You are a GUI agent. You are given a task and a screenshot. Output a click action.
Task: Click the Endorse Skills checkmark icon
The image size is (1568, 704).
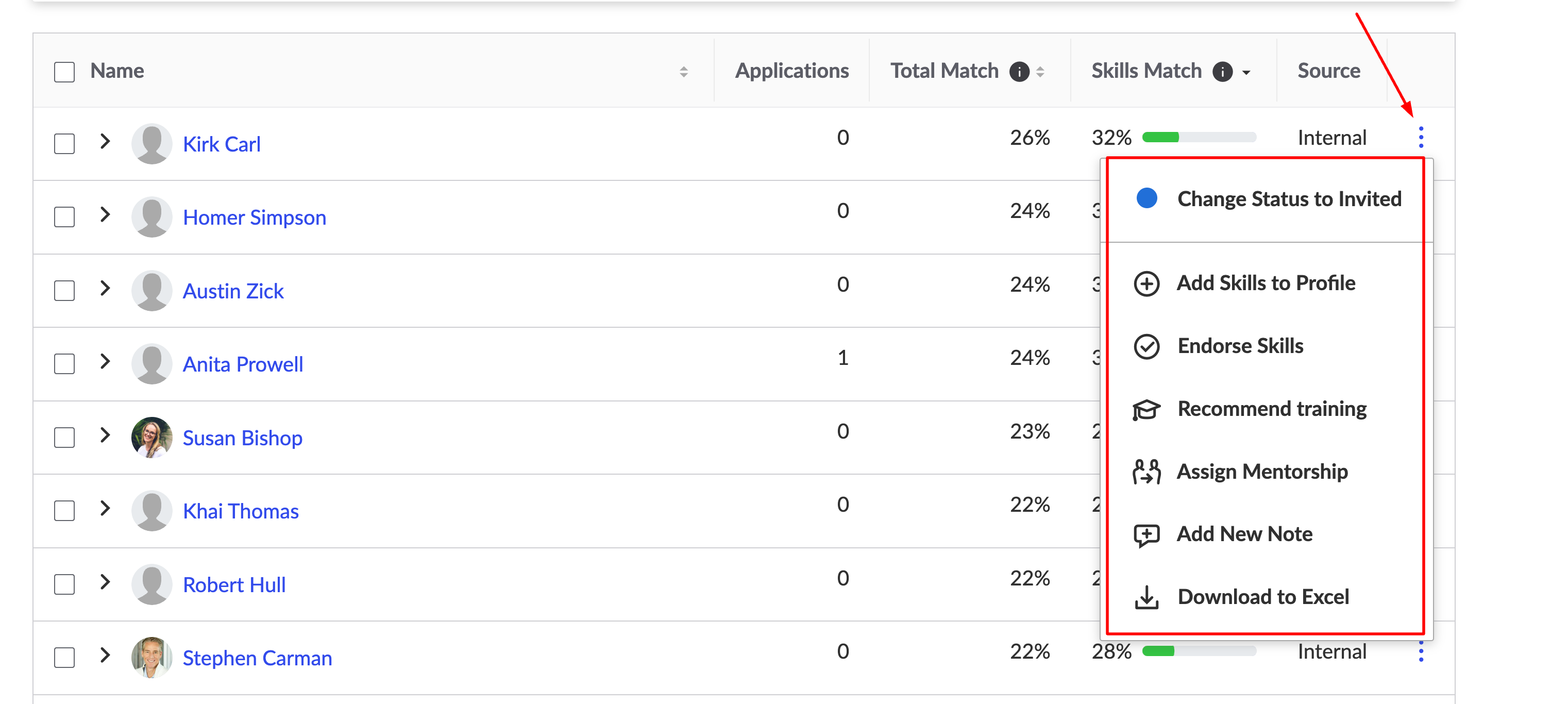pyautogui.click(x=1146, y=346)
